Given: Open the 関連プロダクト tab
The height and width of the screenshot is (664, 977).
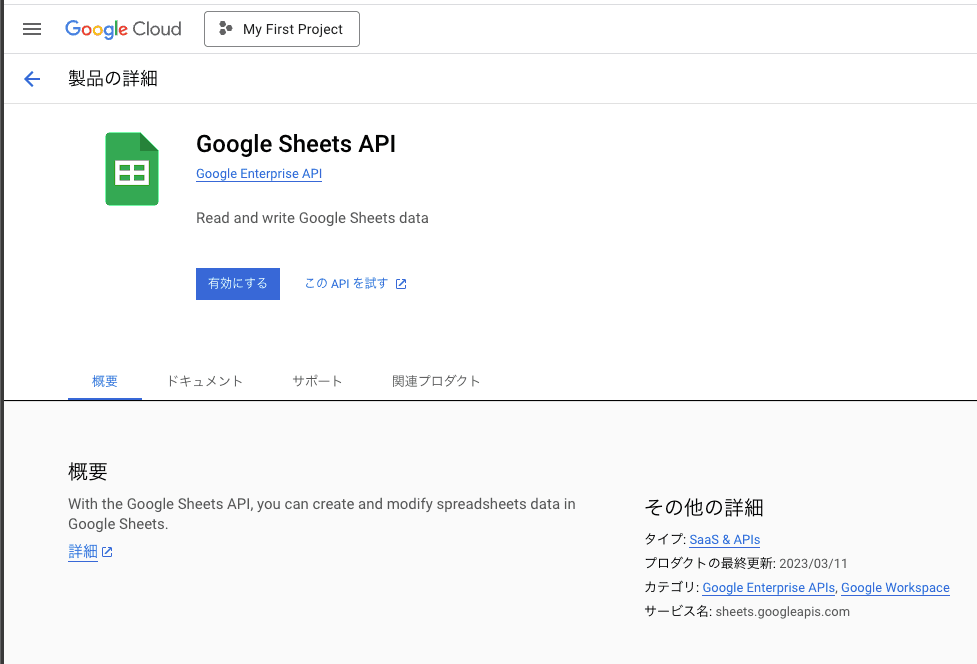Looking at the screenshot, I should (436, 381).
